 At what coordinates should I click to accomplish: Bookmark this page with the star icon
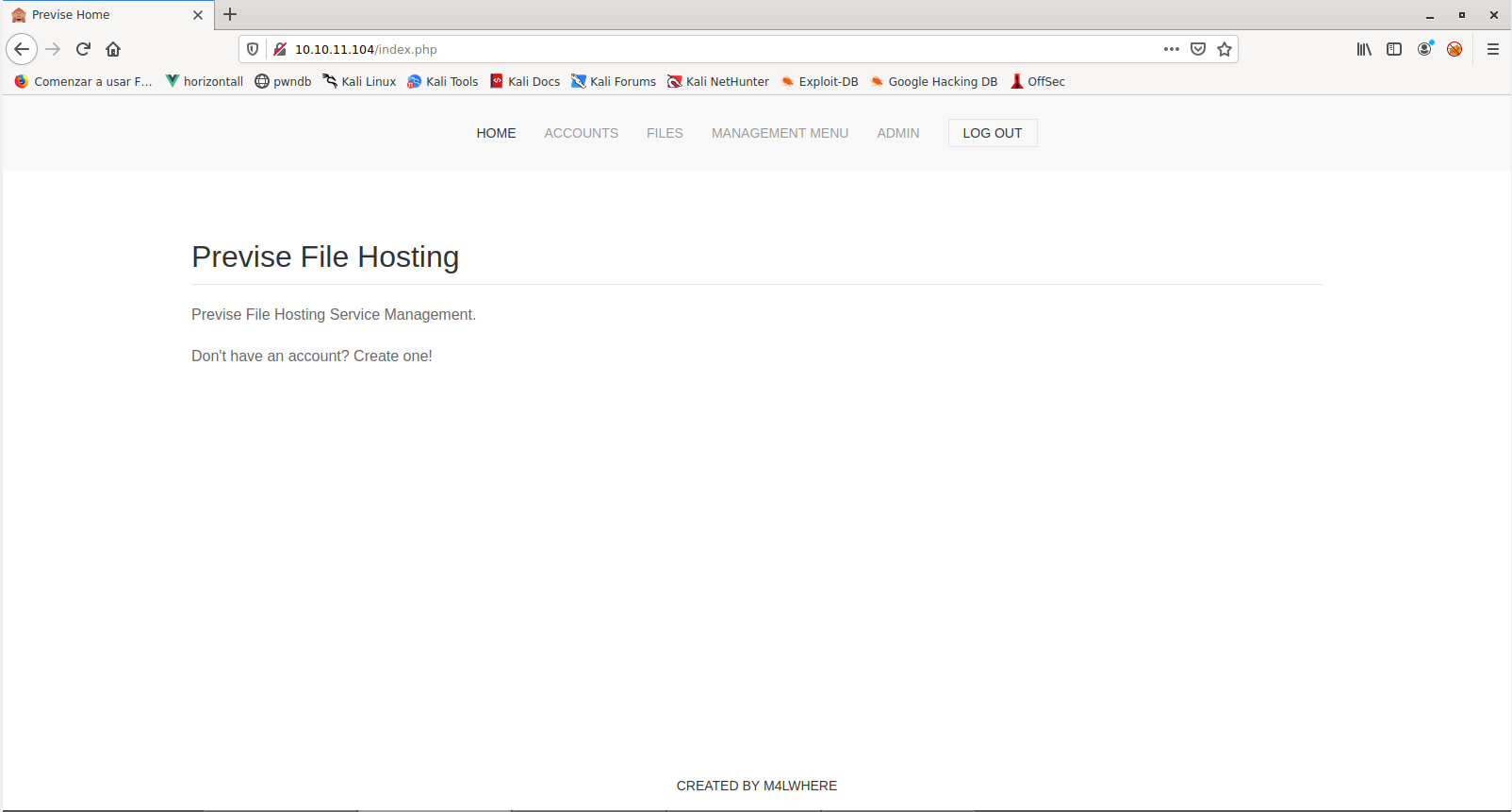[1224, 49]
